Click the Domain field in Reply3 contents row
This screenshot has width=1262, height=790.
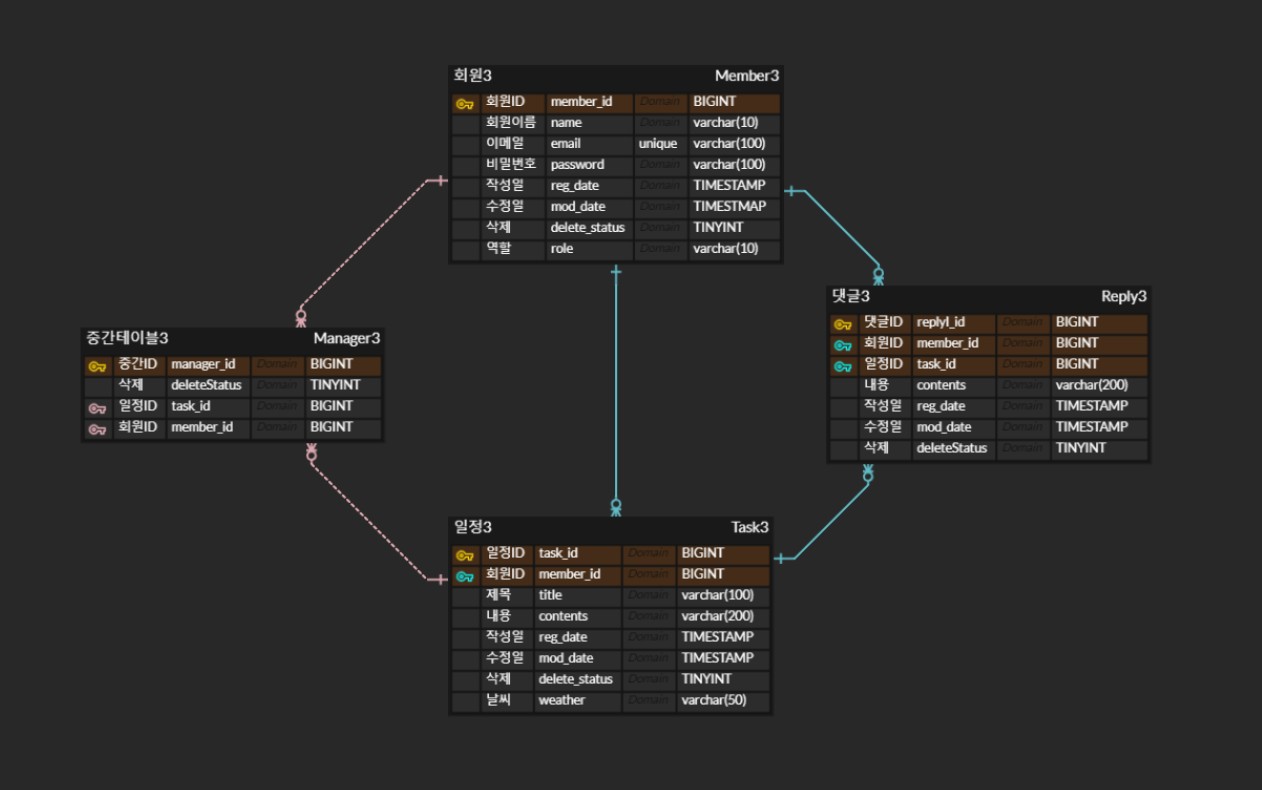point(1024,386)
